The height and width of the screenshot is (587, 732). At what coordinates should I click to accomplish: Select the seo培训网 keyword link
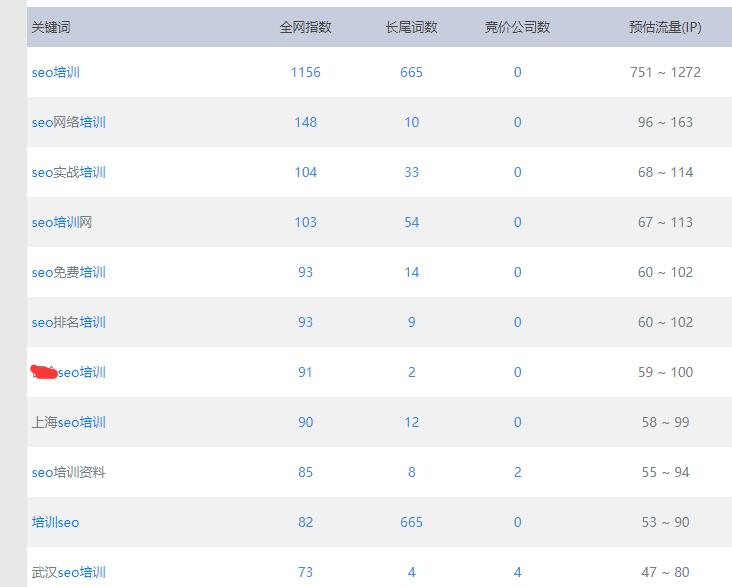point(61,222)
